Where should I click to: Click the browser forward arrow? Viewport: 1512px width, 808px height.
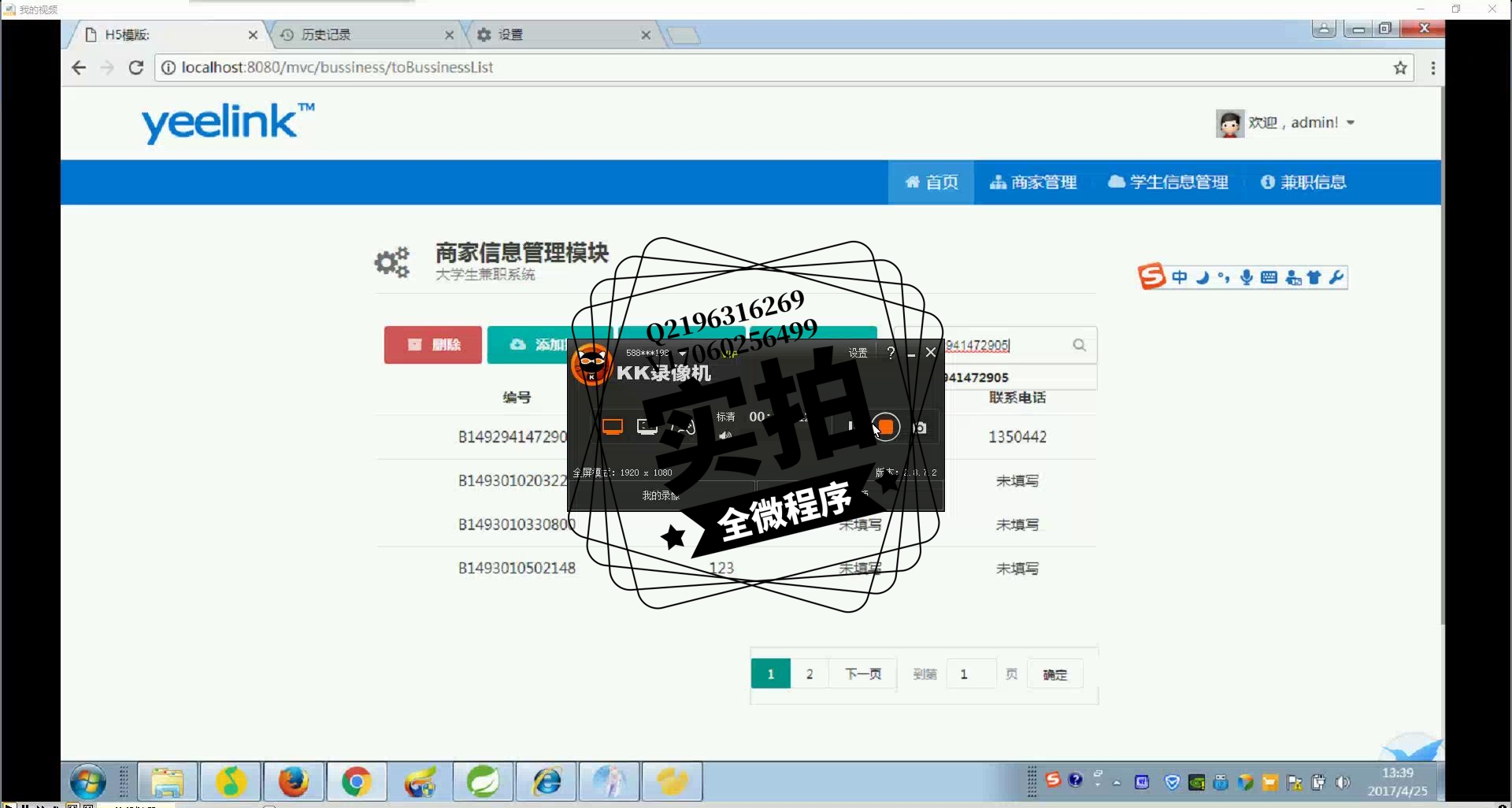click(x=107, y=68)
